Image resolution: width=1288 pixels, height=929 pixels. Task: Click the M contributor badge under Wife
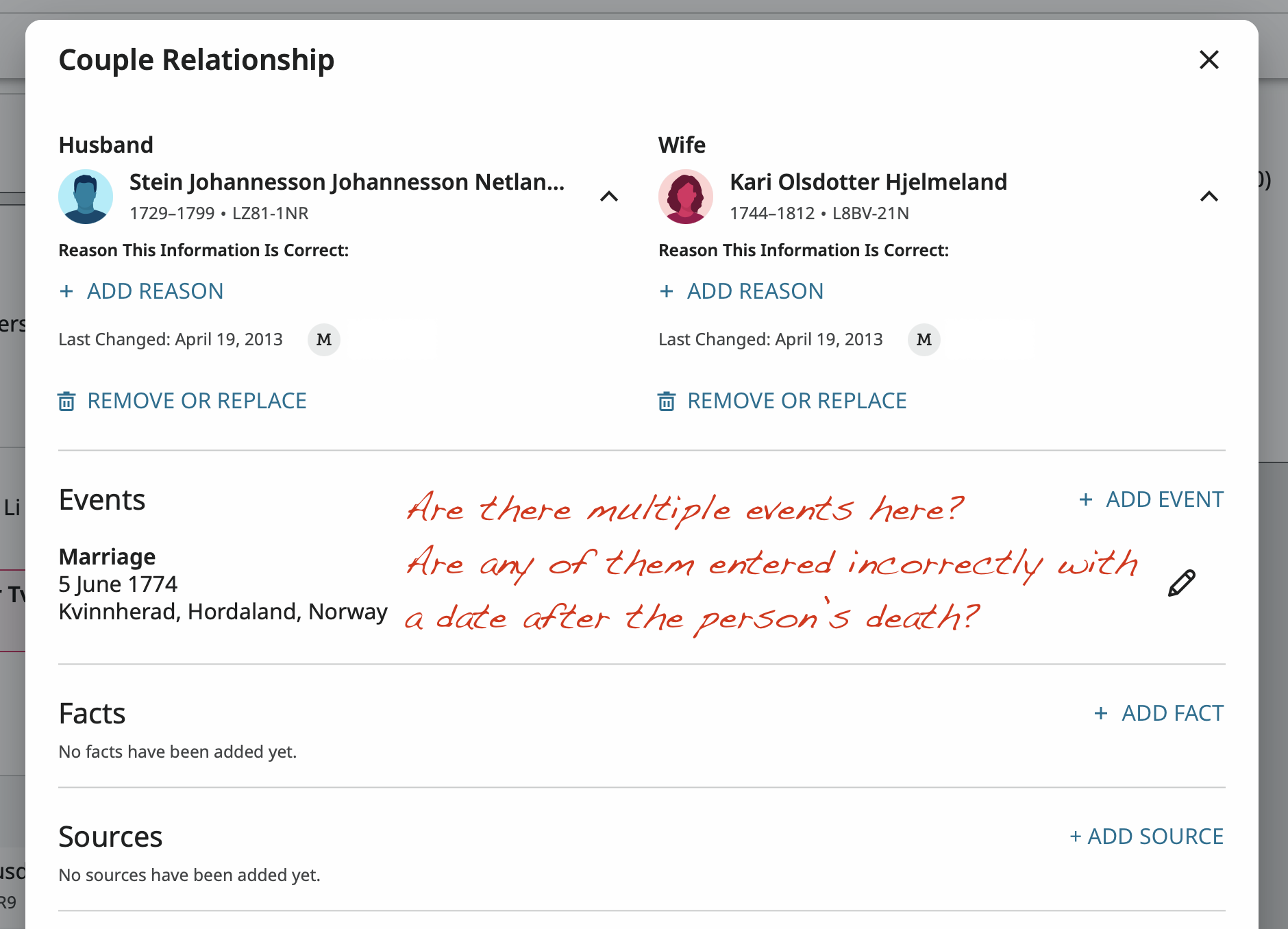[924, 340]
